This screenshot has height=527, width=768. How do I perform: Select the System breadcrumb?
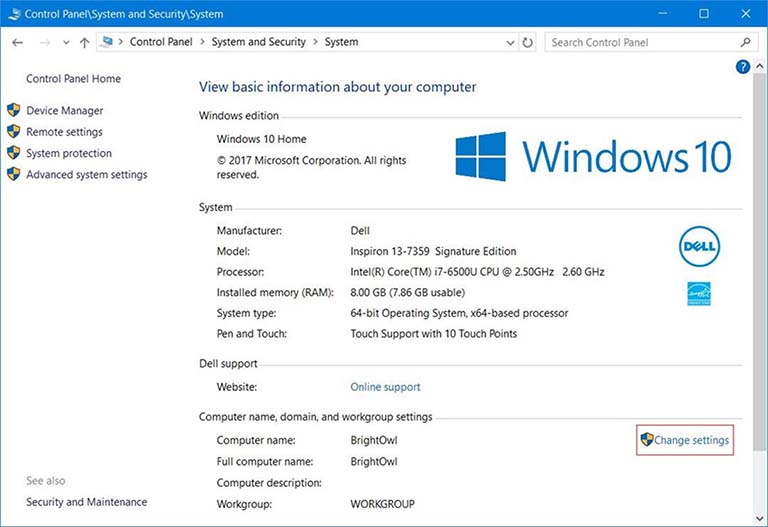tap(341, 42)
